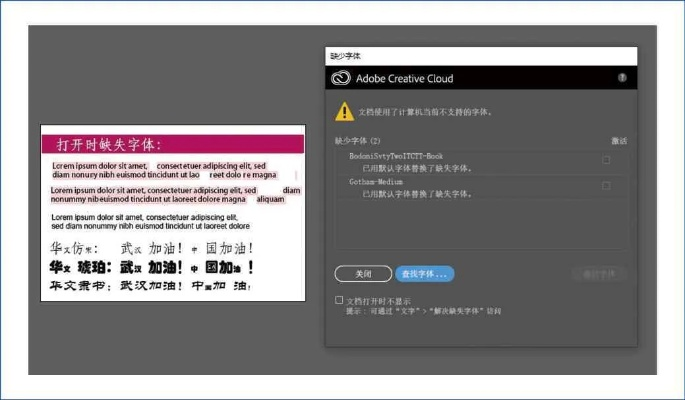685x400 pixels.
Task: Select the BodoniSvtyTwoITCTT-Book font entry
Action: tap(396, 157)
